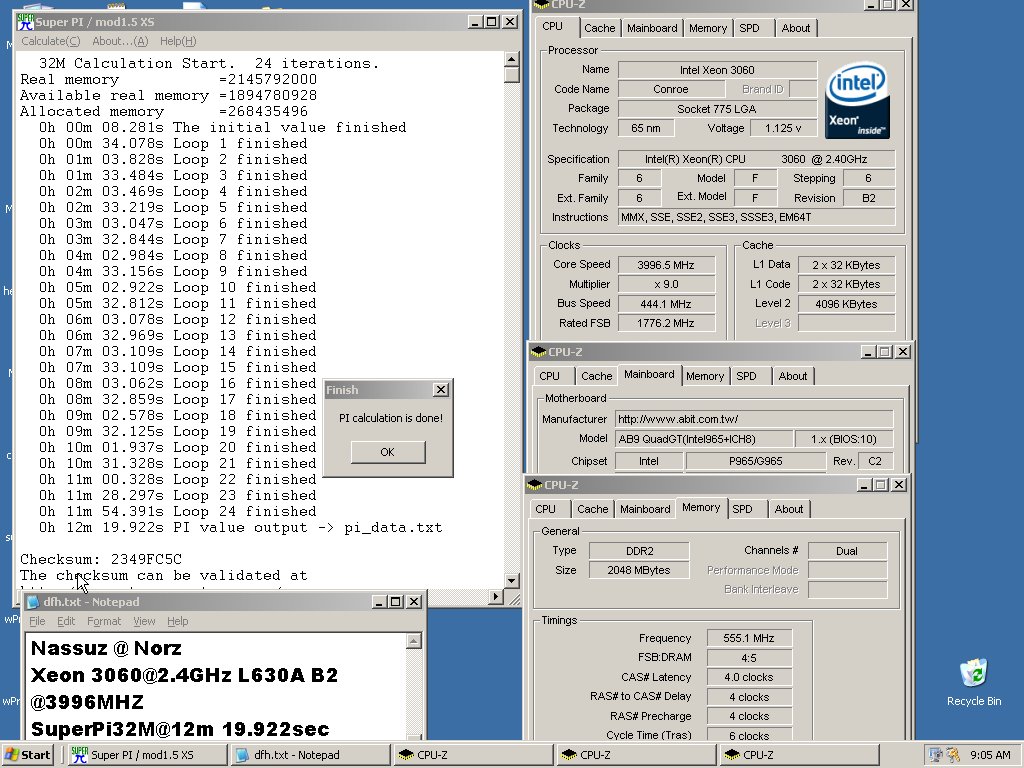Click Super PI horizontal scroll right arrow
The height and width of the screenshot is (768, 1024).
[x=496, y=596]
